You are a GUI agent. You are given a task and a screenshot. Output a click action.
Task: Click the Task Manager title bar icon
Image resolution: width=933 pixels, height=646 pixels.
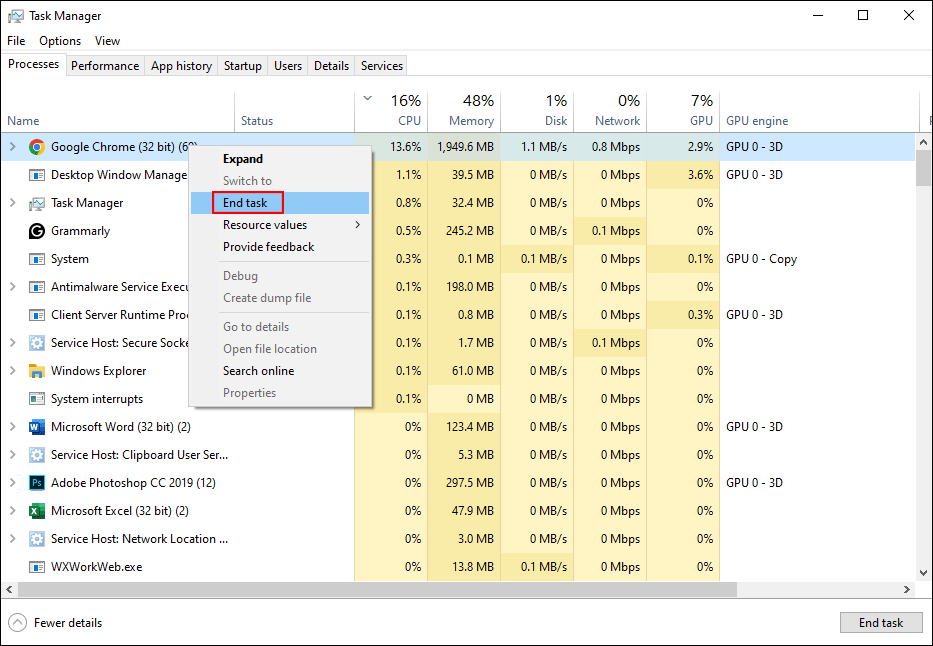click(15, 15)
